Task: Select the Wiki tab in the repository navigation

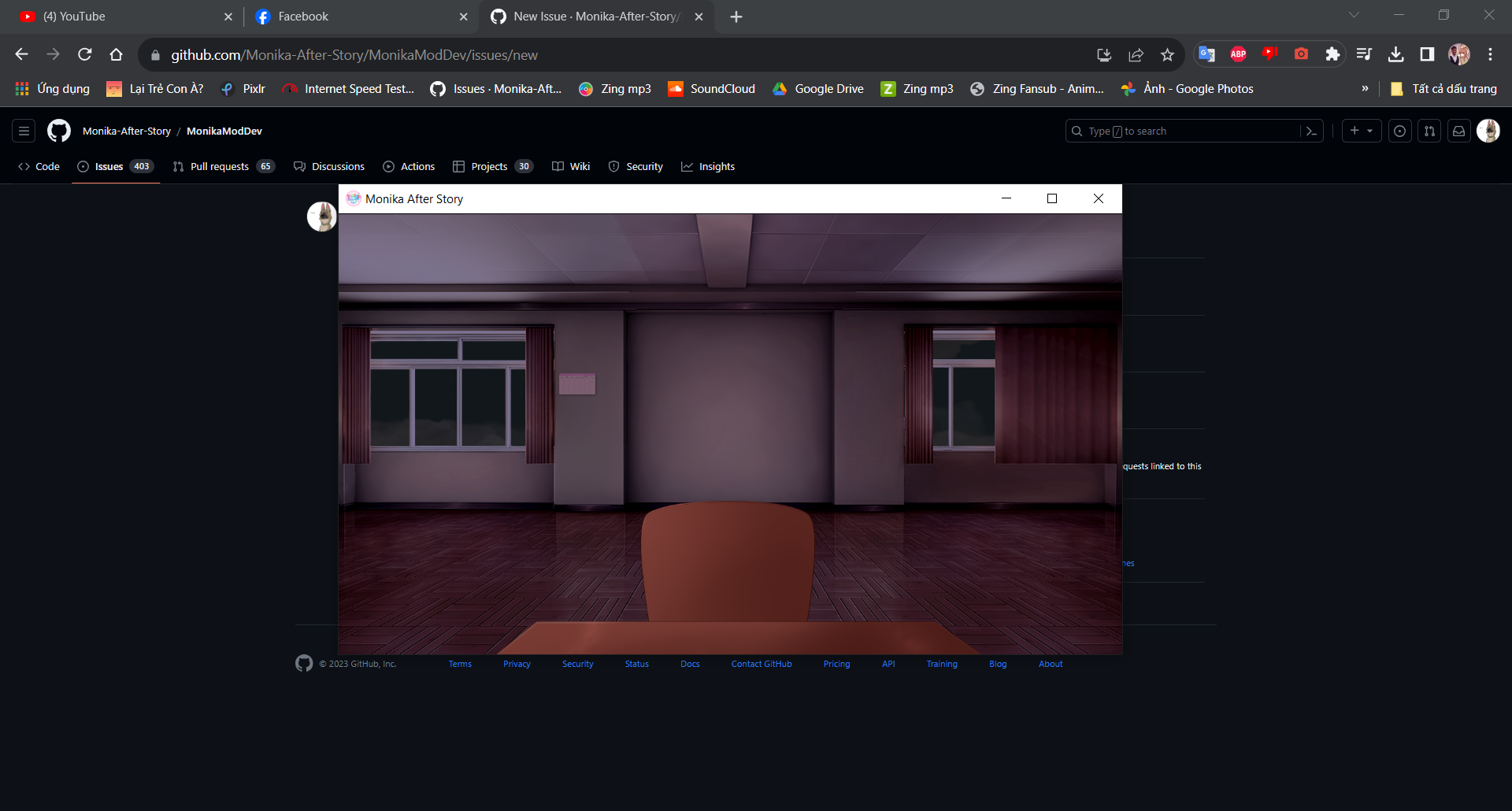Action: (x=580, y=166)
